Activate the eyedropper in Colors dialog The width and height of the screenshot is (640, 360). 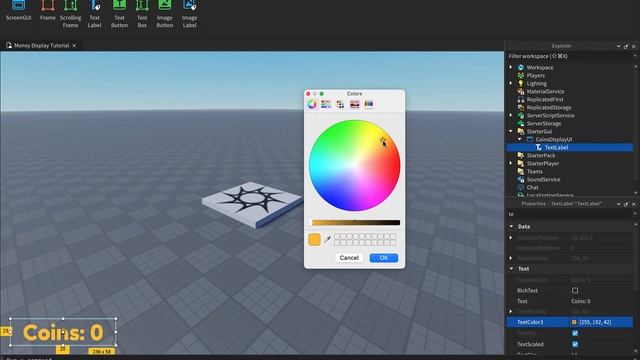pyautogui.click(x=327, y=240)
